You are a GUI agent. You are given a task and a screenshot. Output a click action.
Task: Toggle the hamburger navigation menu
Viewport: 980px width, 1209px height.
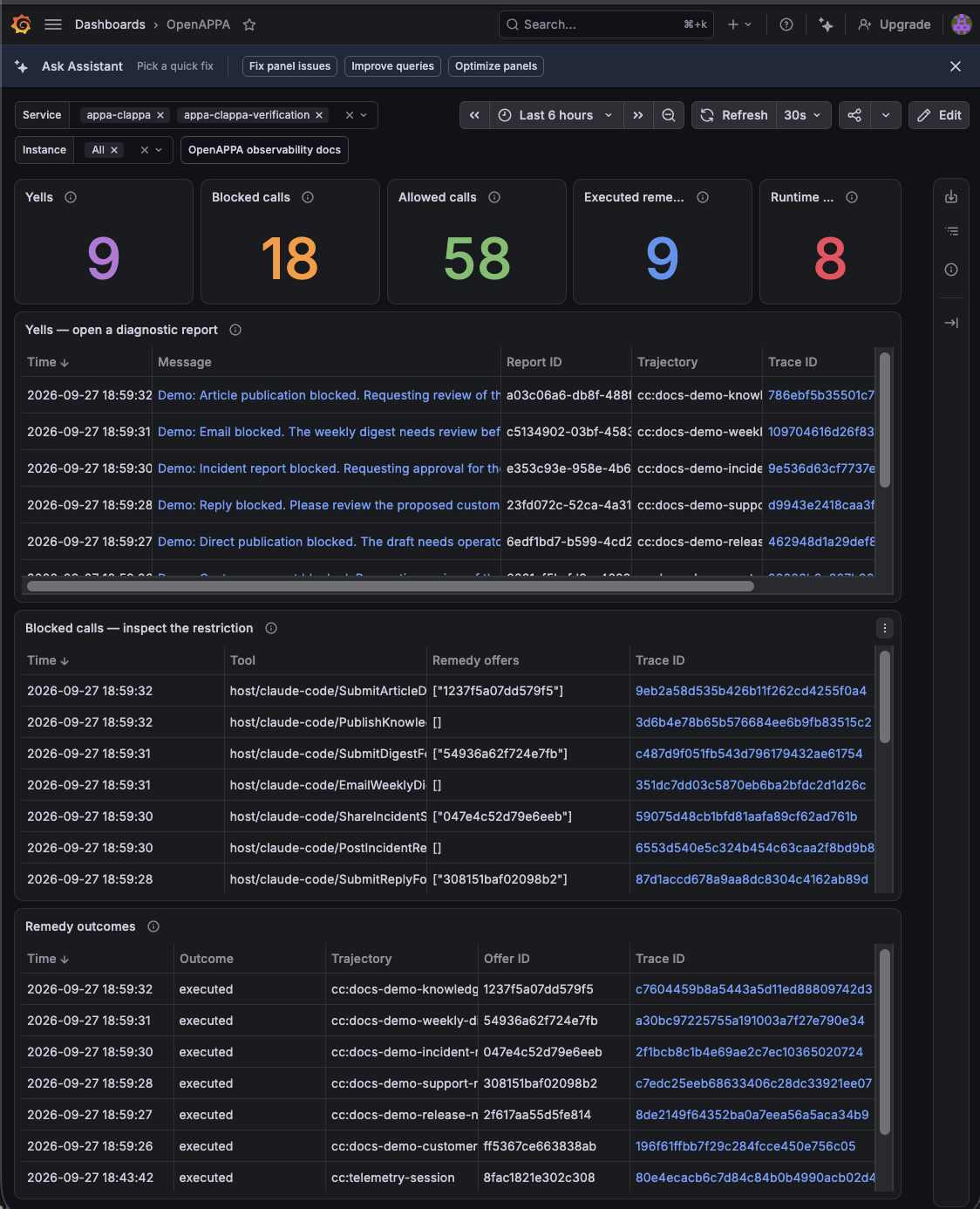[53, 24]
